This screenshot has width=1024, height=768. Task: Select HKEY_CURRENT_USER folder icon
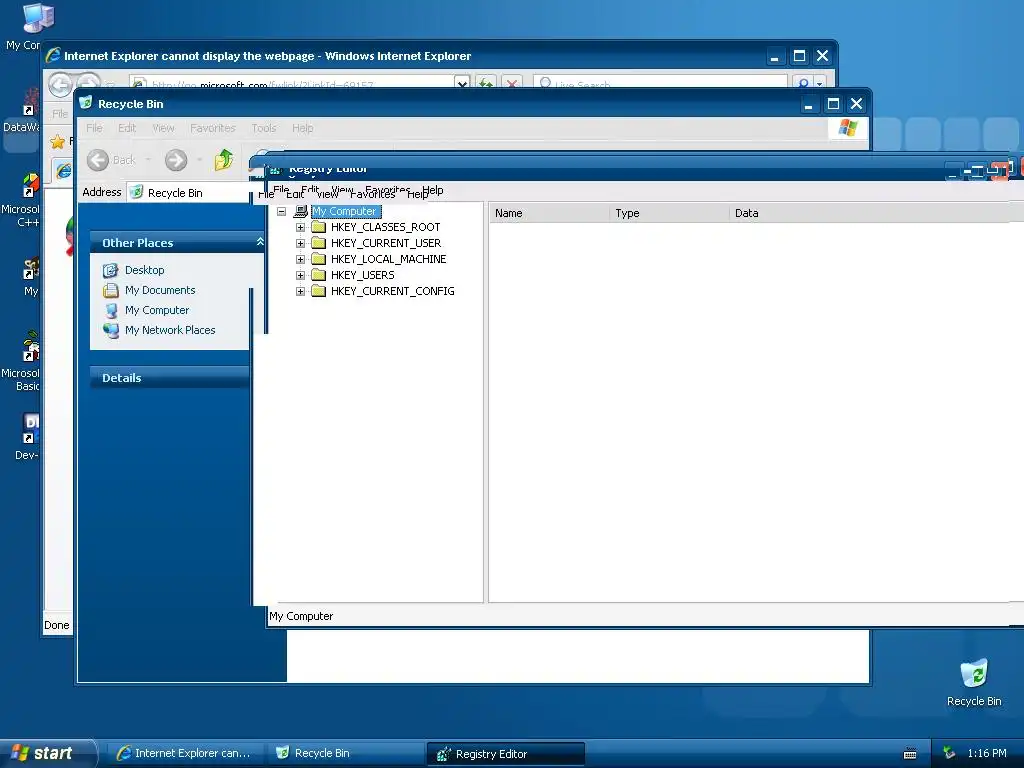pos(319,243)
